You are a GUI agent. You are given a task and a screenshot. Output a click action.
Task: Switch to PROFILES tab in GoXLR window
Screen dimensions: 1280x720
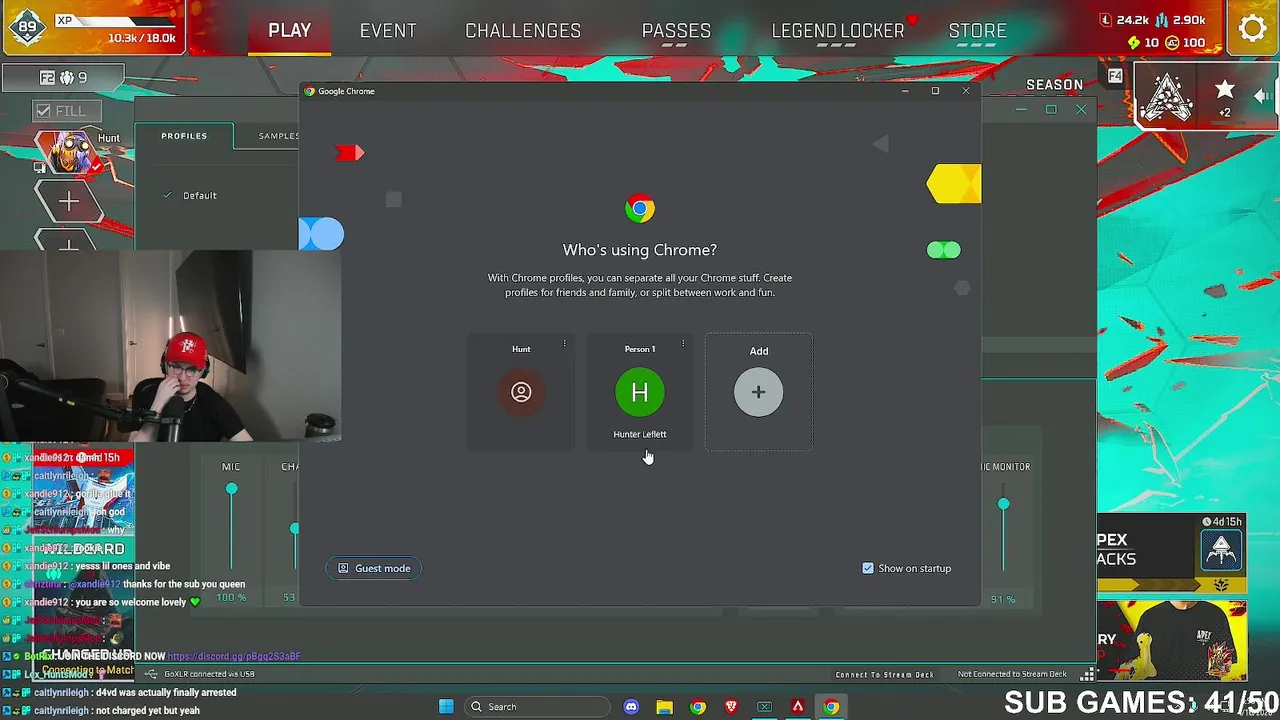185,136
